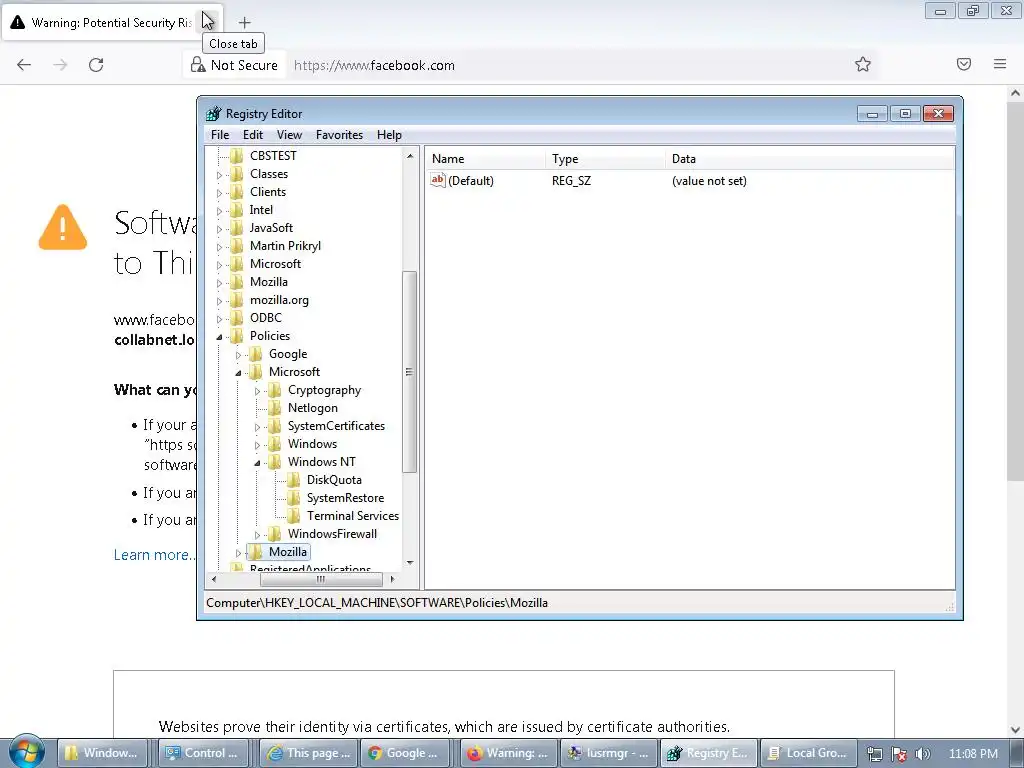
Task: Click the Not Secure lock icon
Action: click(197, 65)
